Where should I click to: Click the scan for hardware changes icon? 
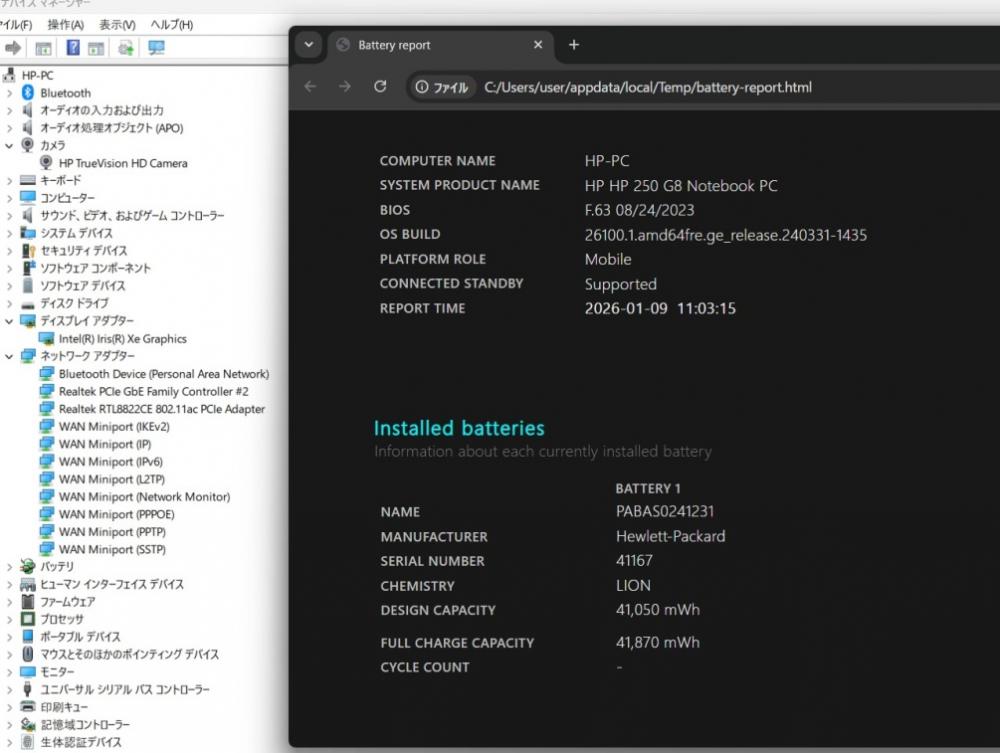(x=156, y=48)
